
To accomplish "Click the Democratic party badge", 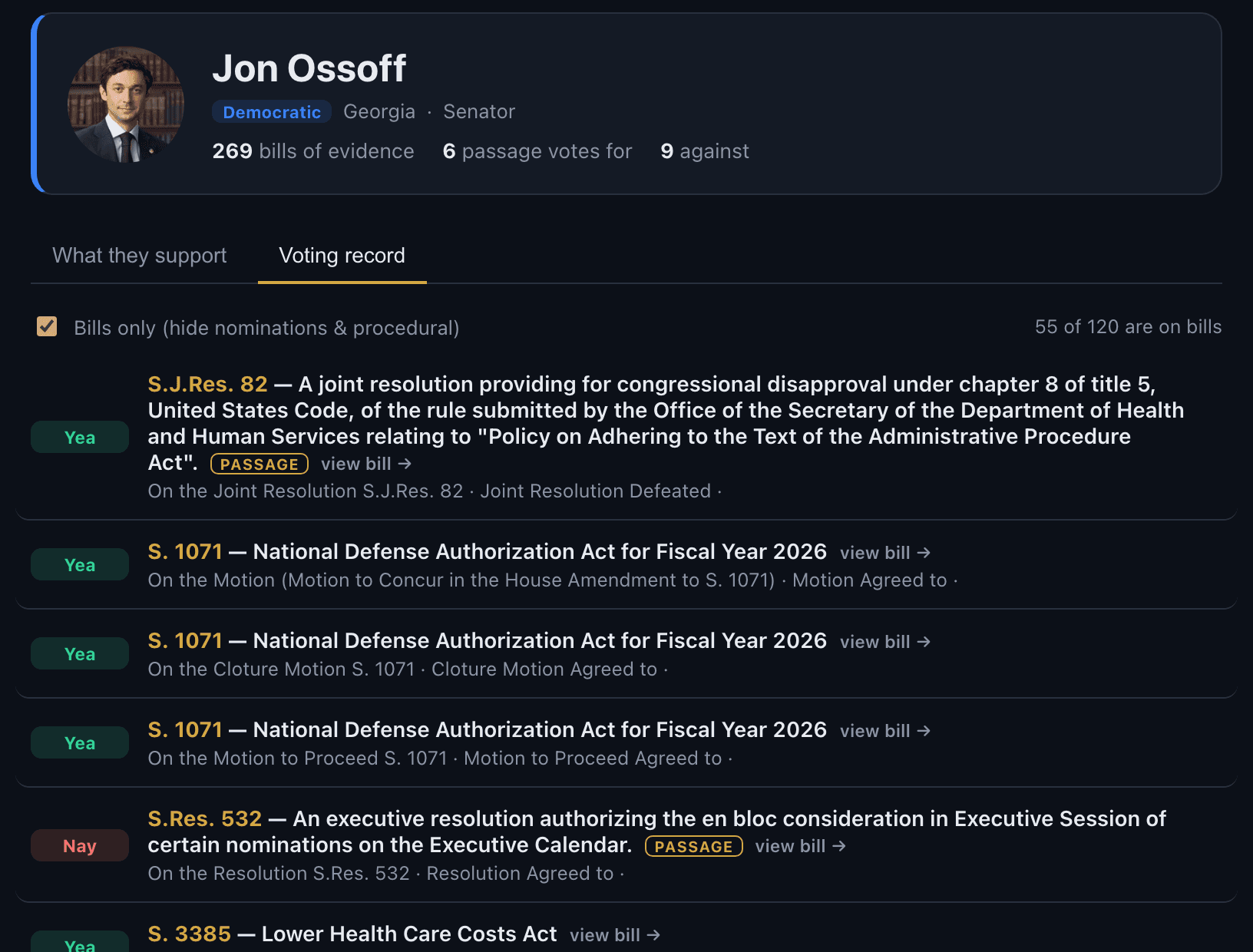I will (x=272, y=112).
